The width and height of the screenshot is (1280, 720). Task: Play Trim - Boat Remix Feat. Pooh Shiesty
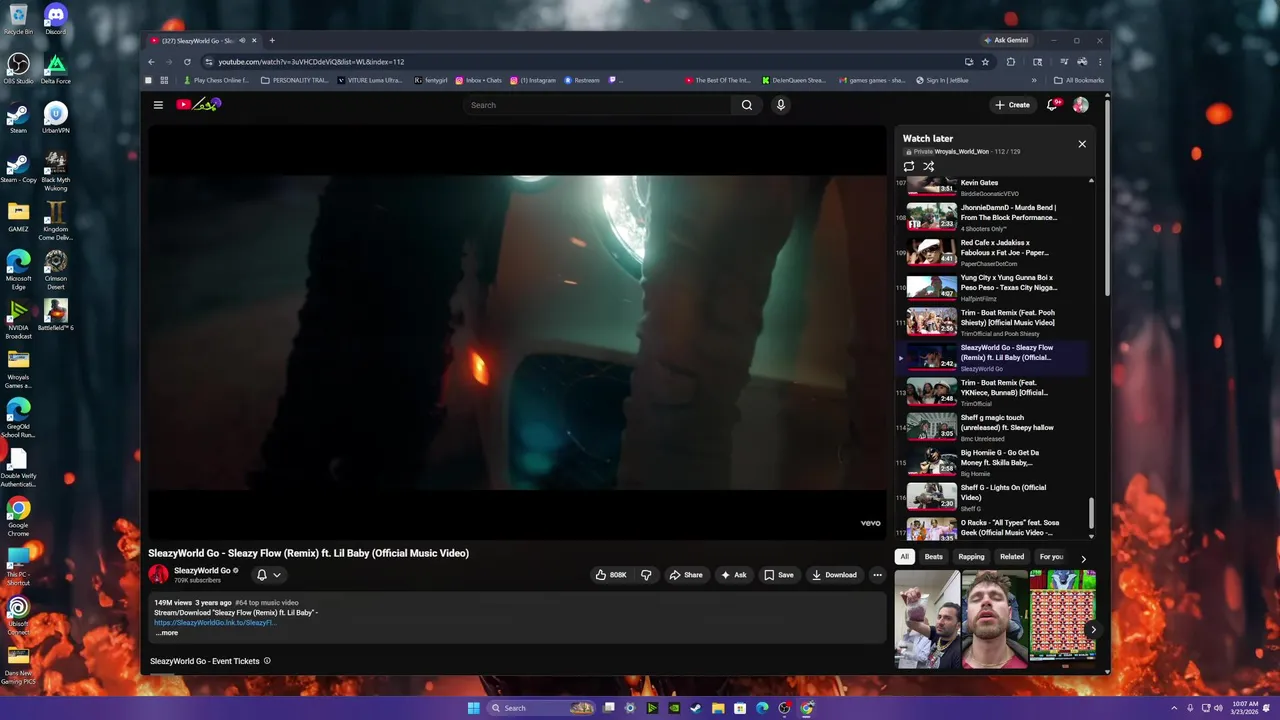coord(990,322)
